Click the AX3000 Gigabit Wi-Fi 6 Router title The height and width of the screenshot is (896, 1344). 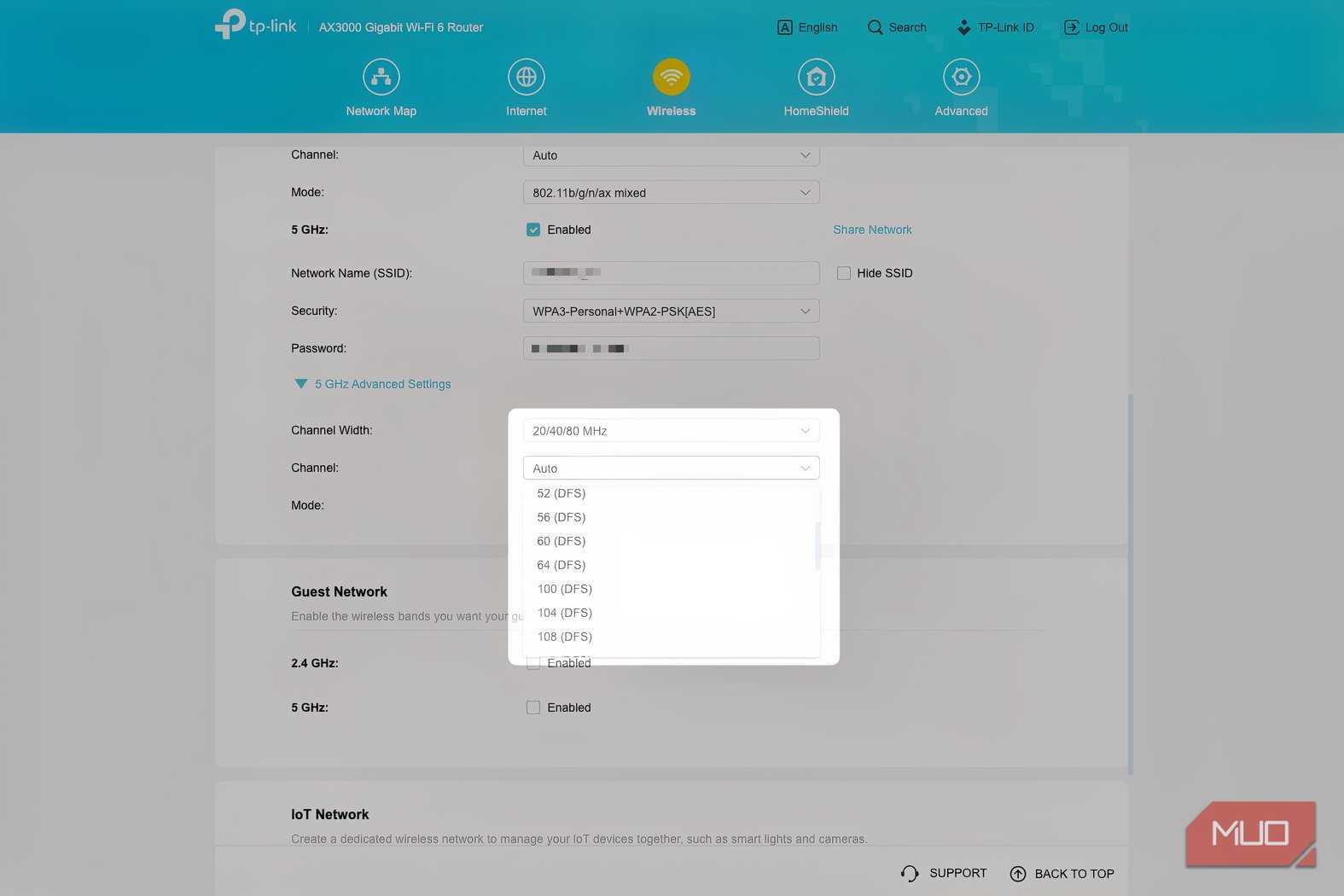click(x=401, y=27)
